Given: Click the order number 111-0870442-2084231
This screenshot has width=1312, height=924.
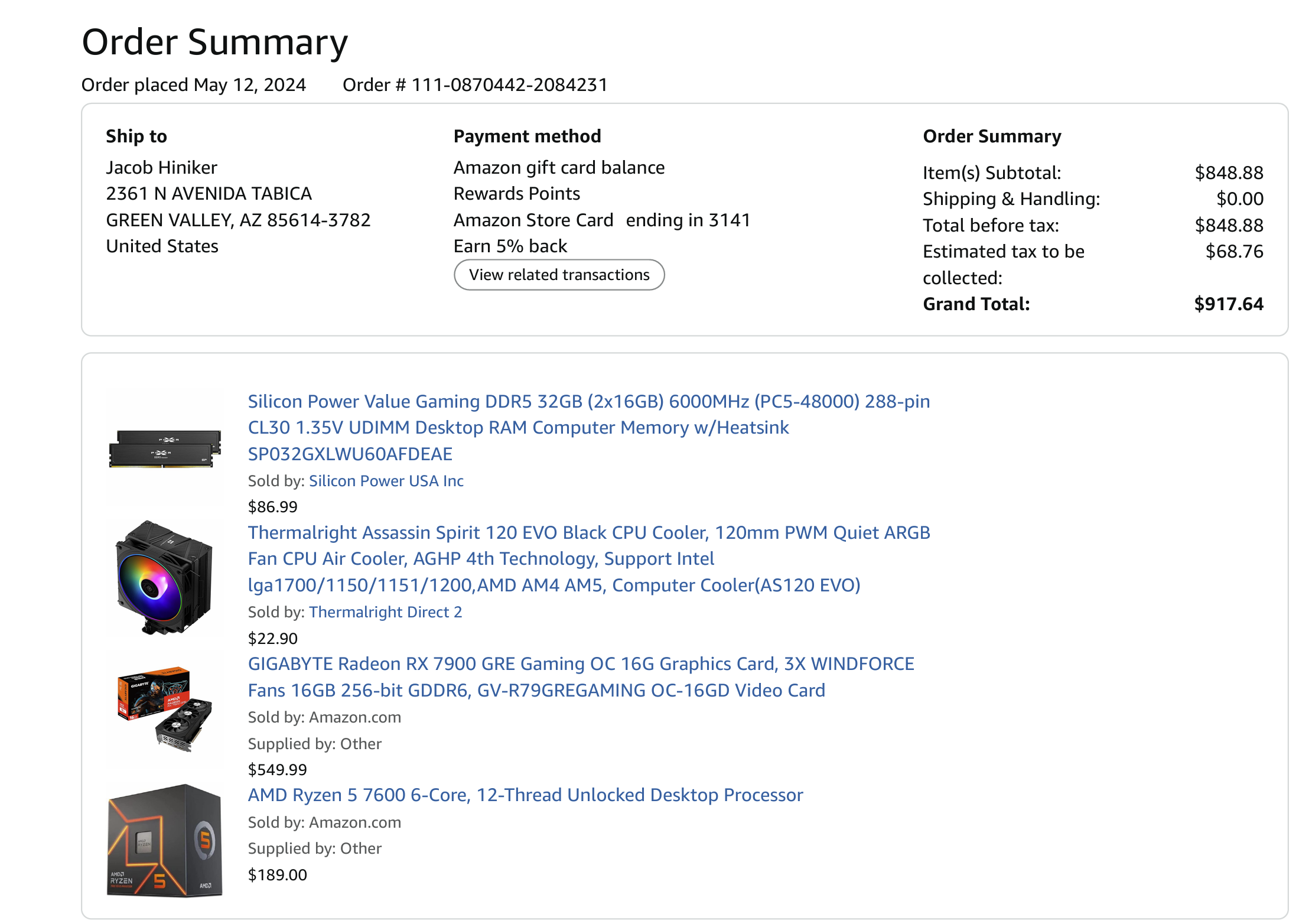Looking at the screenshot, I should pyautogui.click(x=509, y=84).
